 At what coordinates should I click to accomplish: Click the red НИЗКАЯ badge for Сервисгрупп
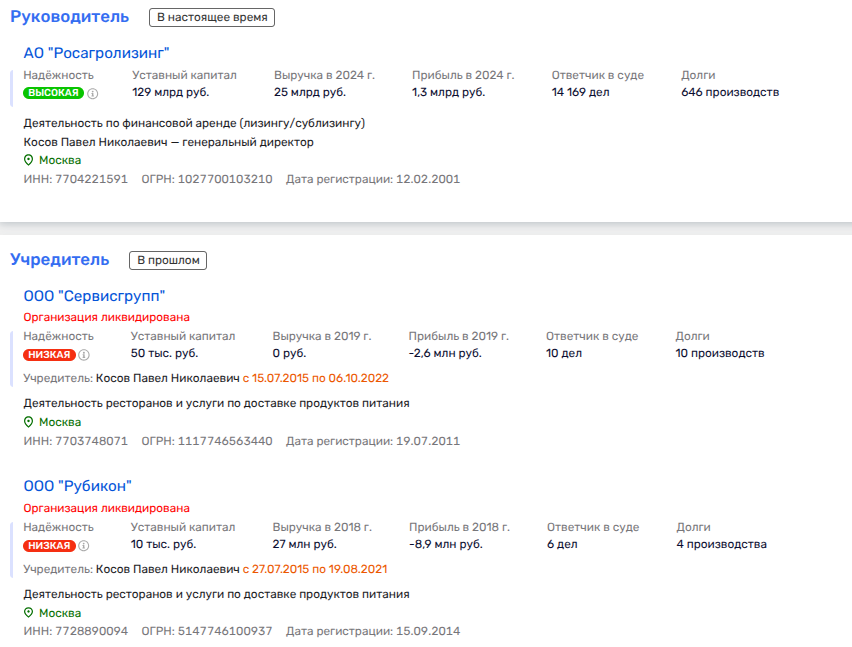48,354
